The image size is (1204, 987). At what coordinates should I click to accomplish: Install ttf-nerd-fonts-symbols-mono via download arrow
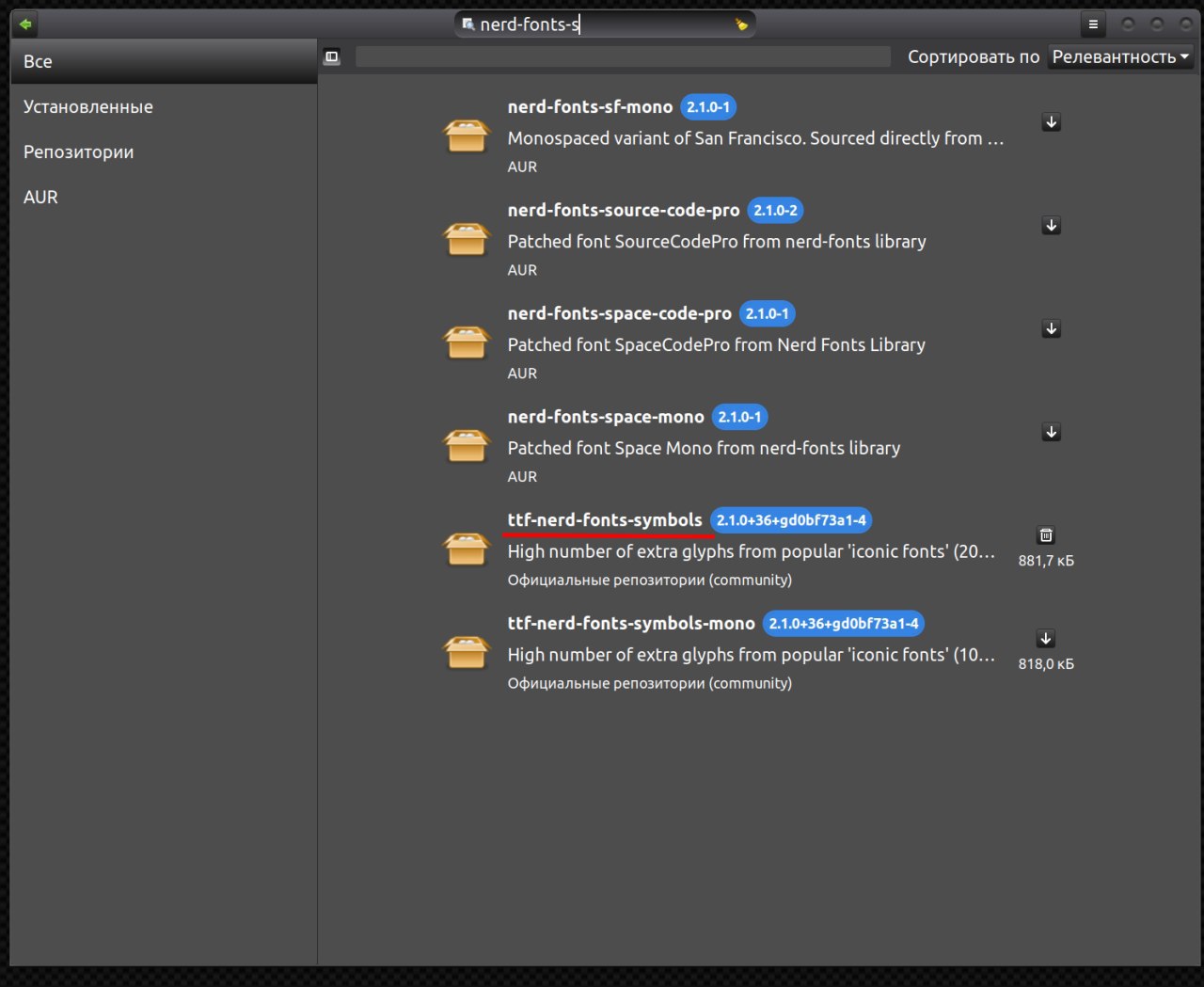tap(1046, 639)
